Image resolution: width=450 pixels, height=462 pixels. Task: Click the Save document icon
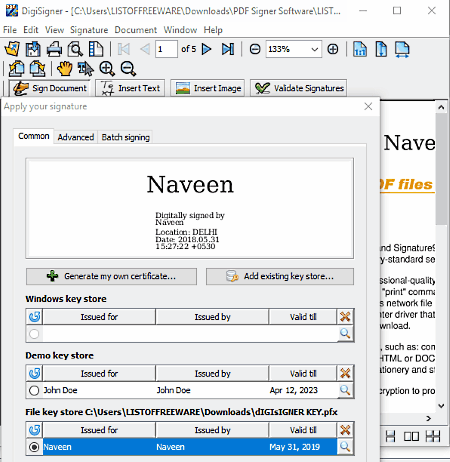coord(33,49)
